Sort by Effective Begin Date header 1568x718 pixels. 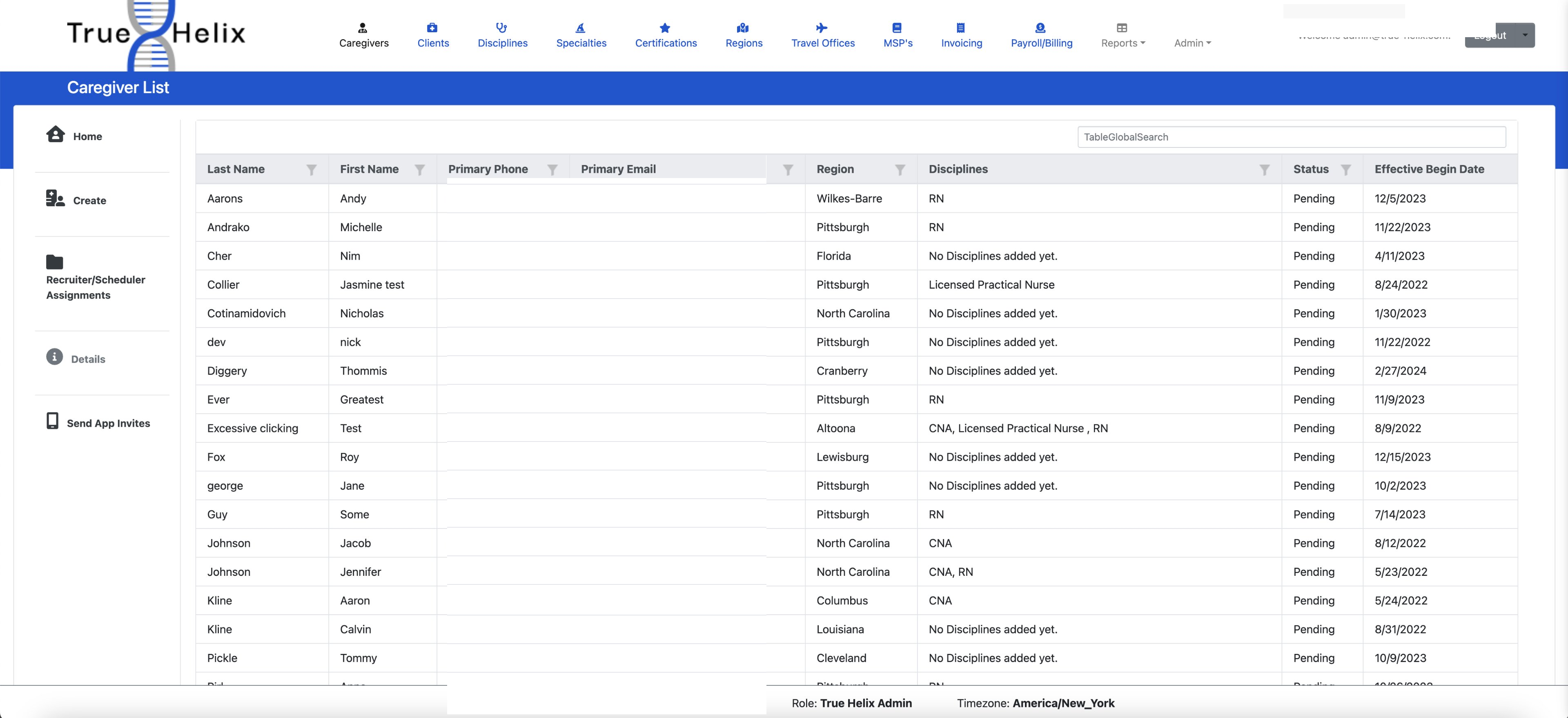click(1429, 169)
